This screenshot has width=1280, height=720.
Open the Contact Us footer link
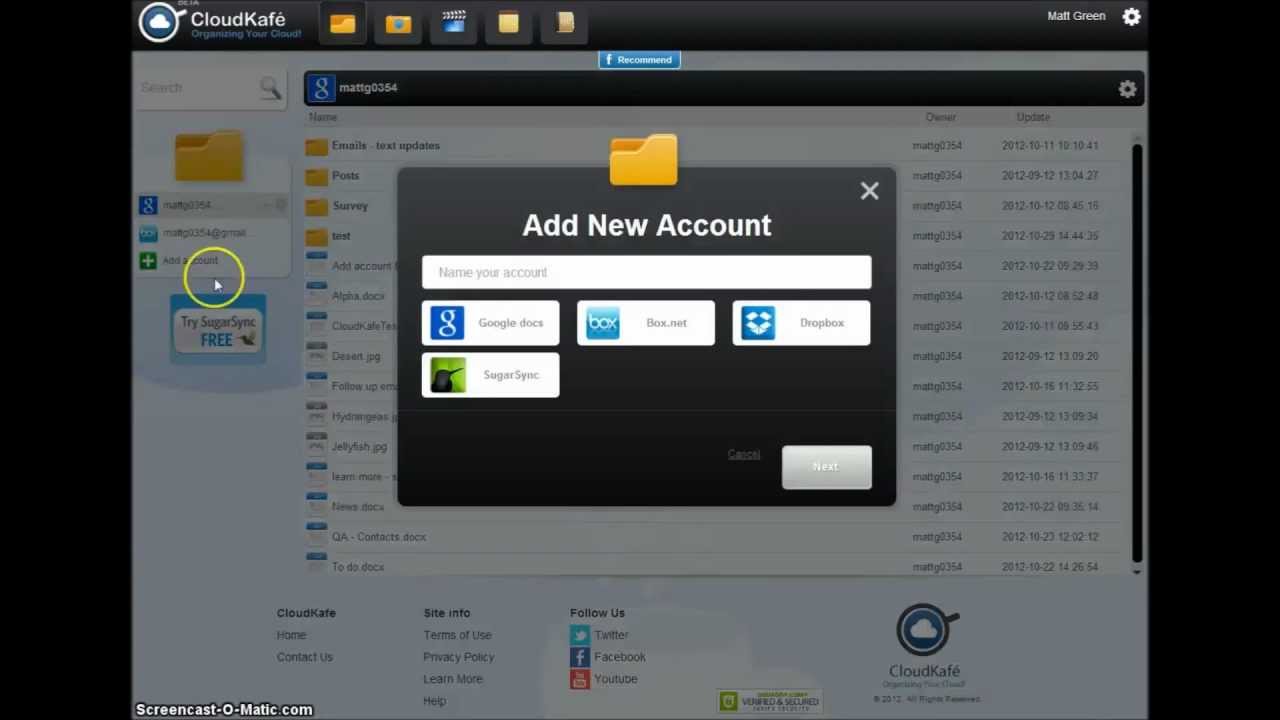click(305, 657)
